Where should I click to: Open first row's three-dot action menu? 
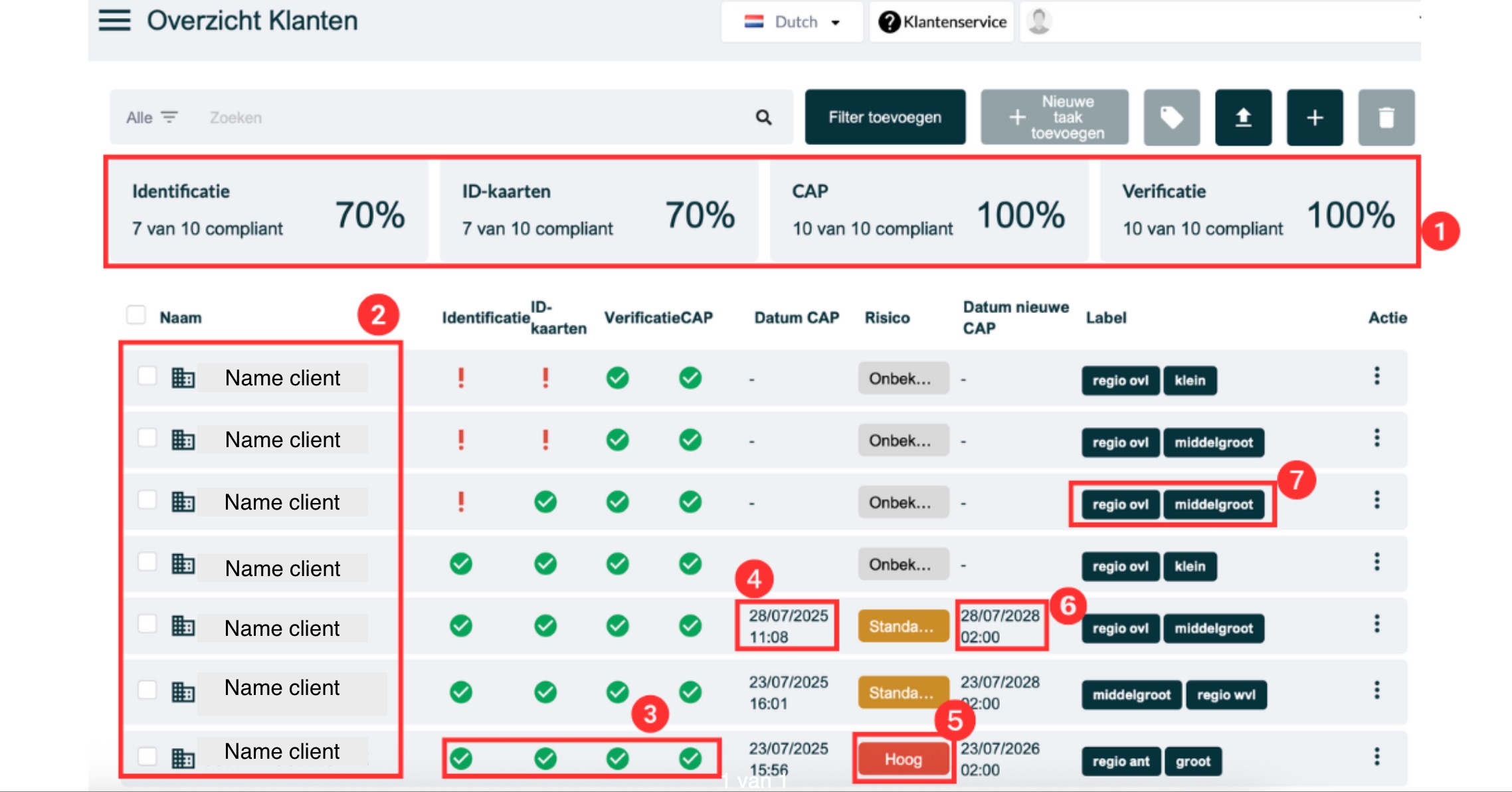[x=1376, y=376]
